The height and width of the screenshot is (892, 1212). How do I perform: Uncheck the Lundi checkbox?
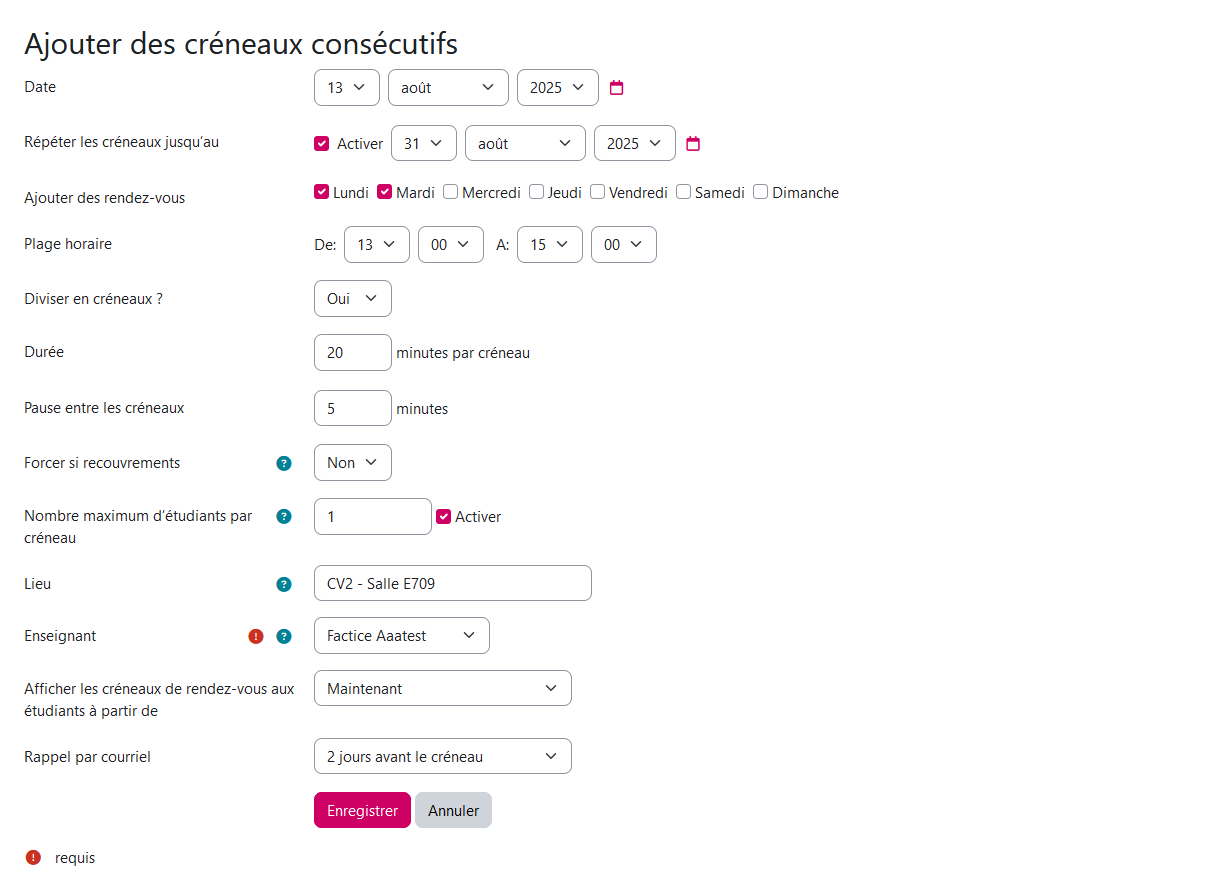pos(322,192)
